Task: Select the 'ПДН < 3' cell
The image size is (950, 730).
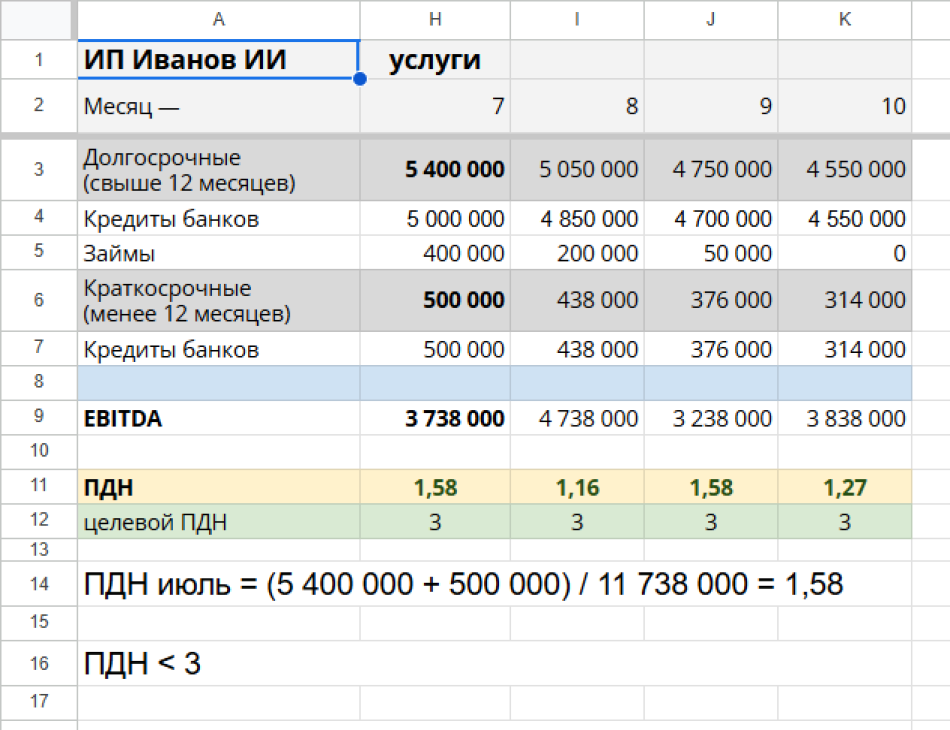Action: click(x=143, y=663)
